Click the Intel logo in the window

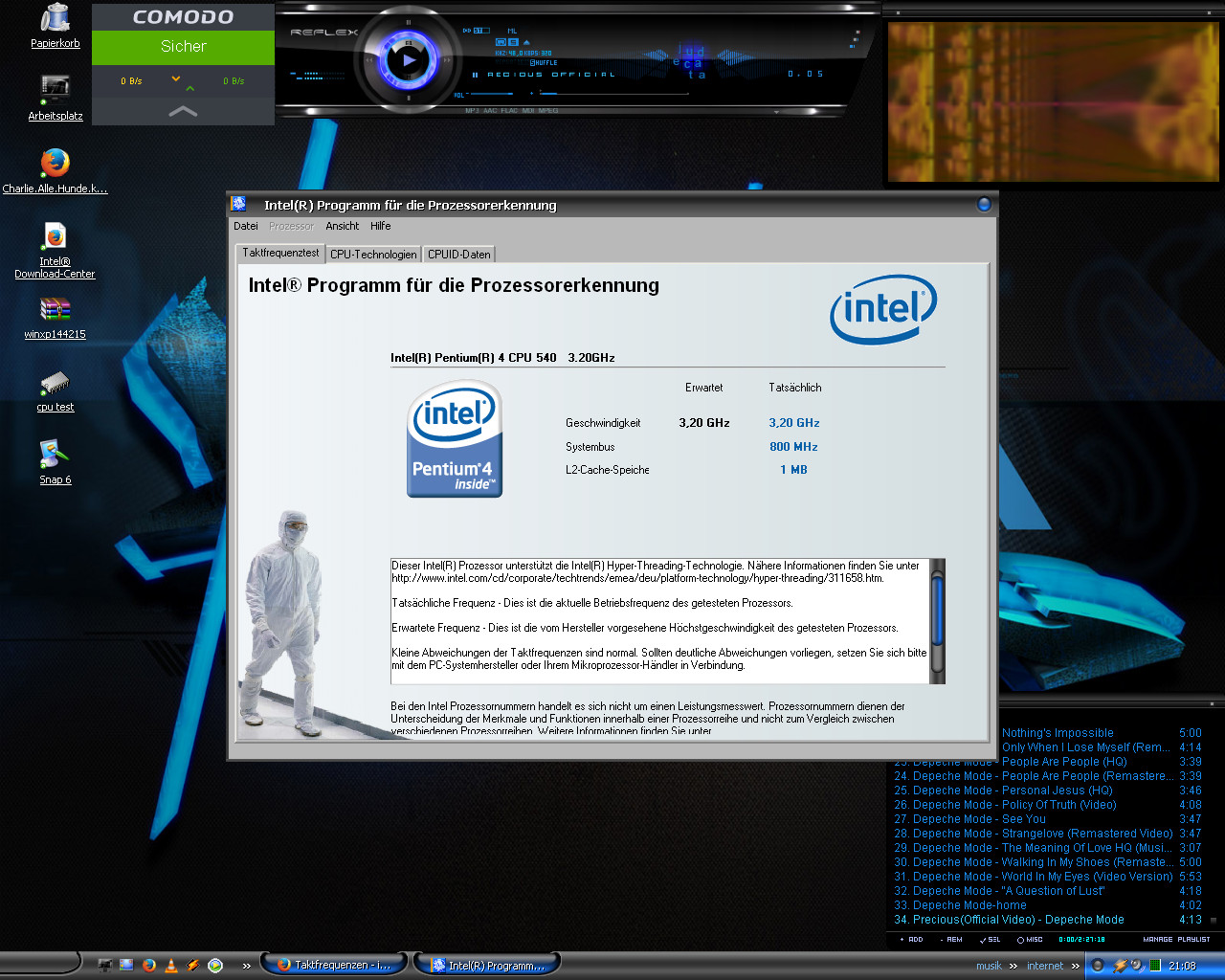point(883,309)
